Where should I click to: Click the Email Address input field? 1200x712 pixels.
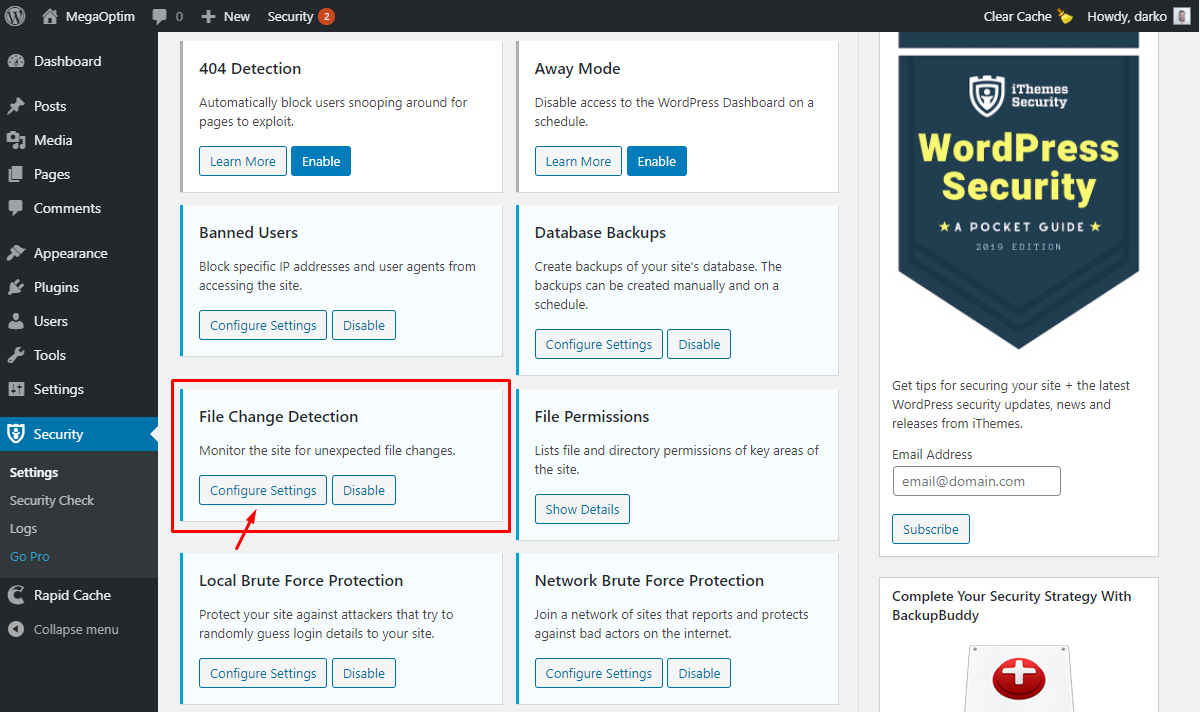(976, 481)
